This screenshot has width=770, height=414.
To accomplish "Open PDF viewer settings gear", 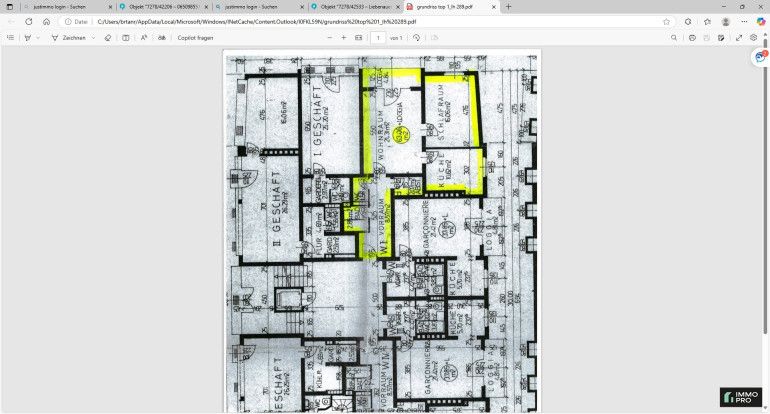I will pos(753,37).
